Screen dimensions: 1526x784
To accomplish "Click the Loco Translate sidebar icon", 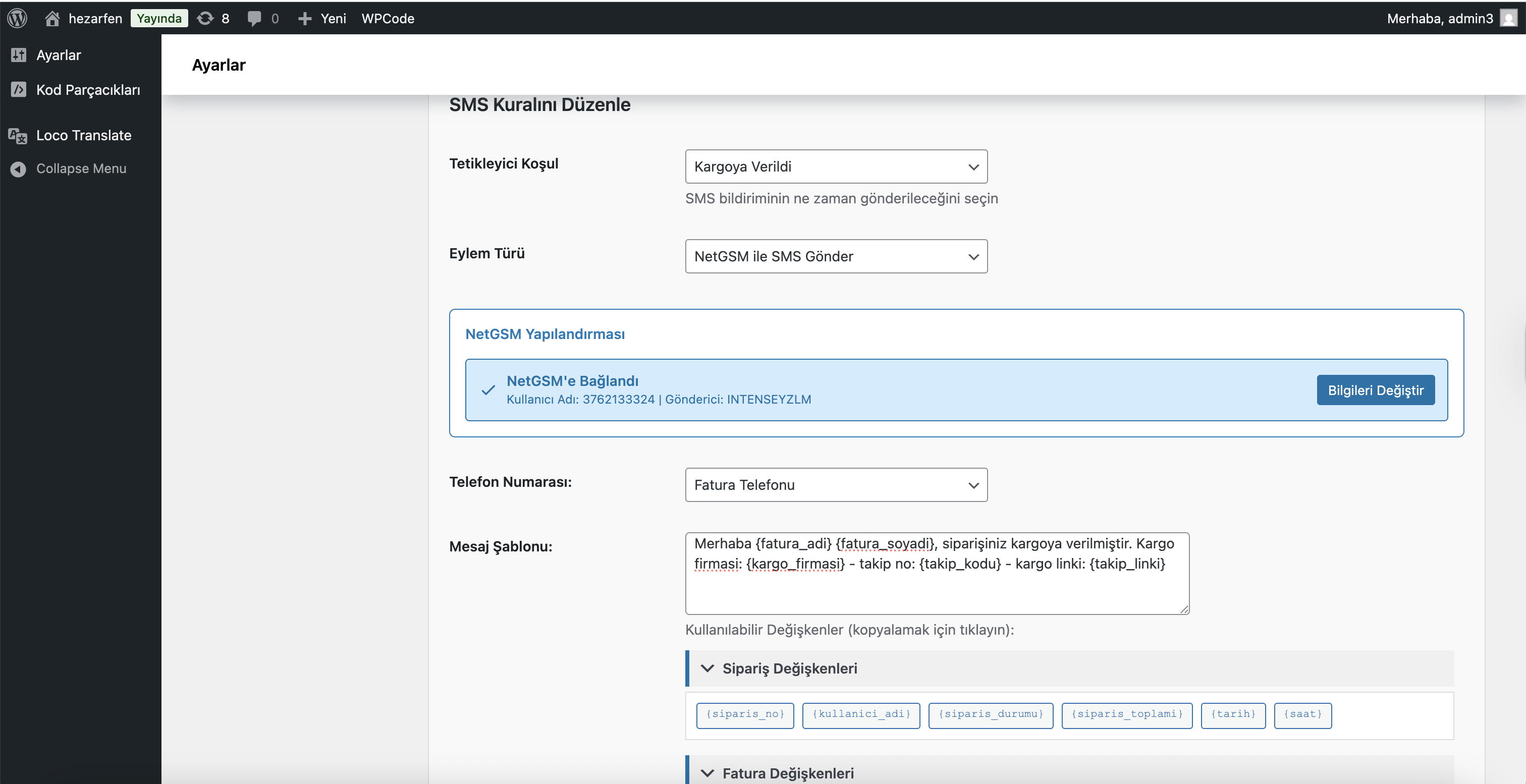I will (x=18, y=136).
